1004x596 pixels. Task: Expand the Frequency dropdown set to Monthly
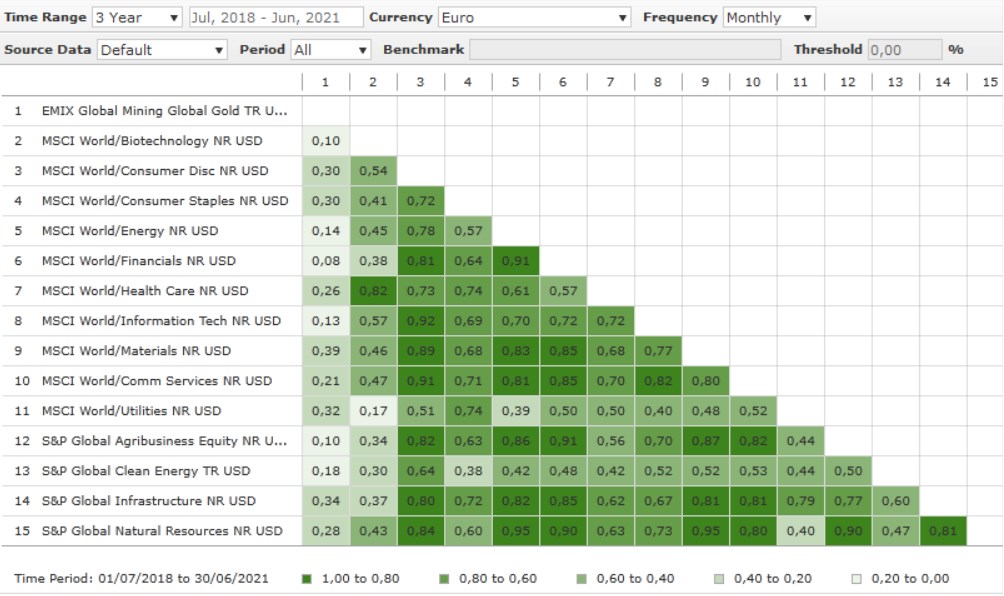(x=768, y=18)
